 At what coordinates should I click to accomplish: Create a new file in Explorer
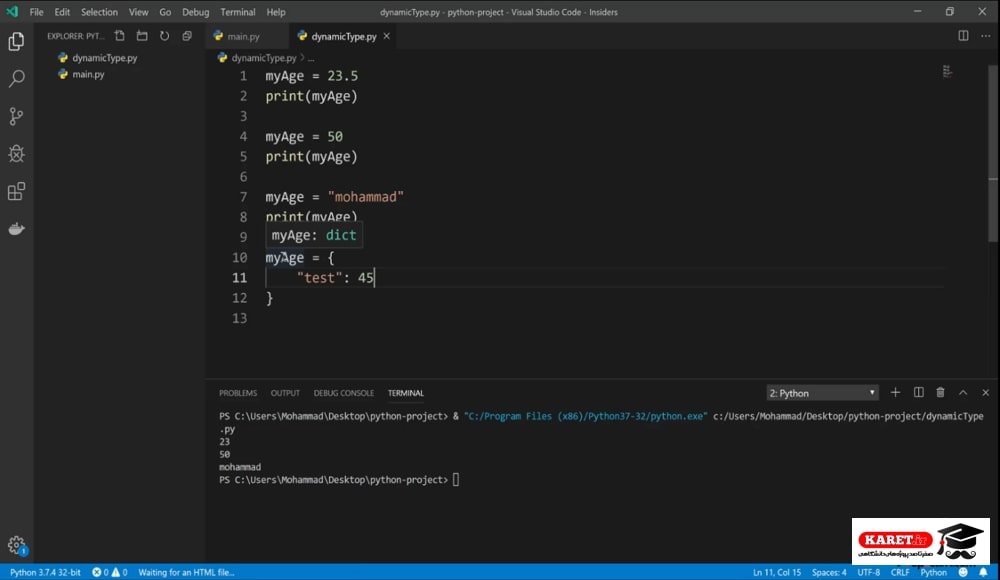tap(119, 36)
